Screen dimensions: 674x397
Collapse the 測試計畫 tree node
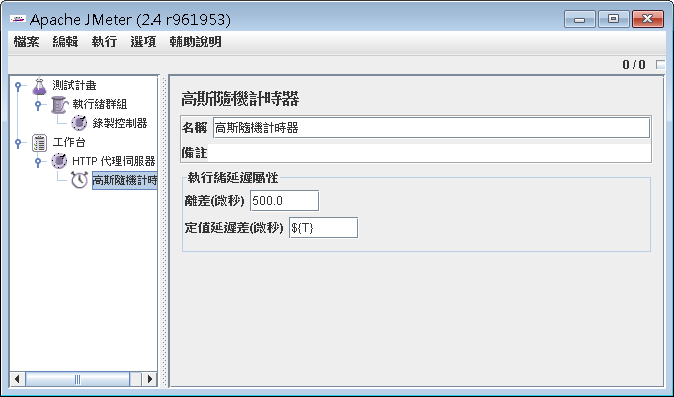pyautogui.click(x=18, y=86)
